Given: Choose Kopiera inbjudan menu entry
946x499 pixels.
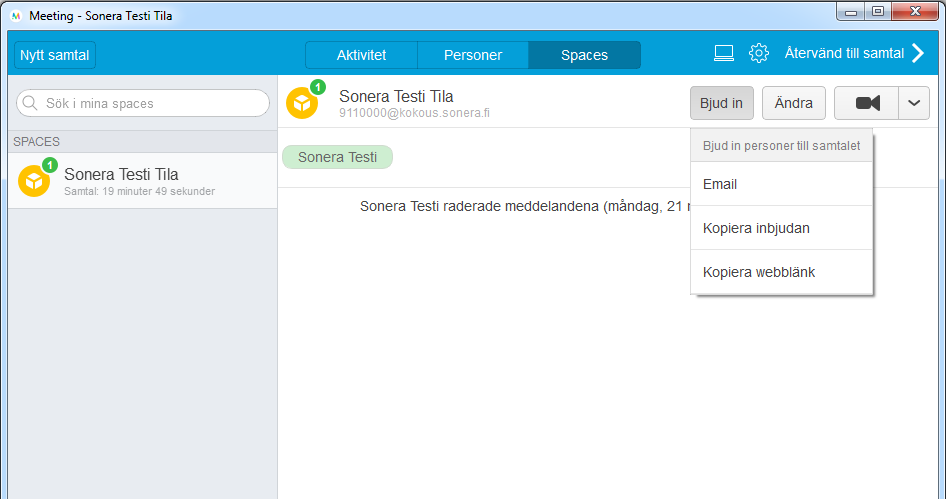Looking at the screenshot, I should click(x=781, y=228).
